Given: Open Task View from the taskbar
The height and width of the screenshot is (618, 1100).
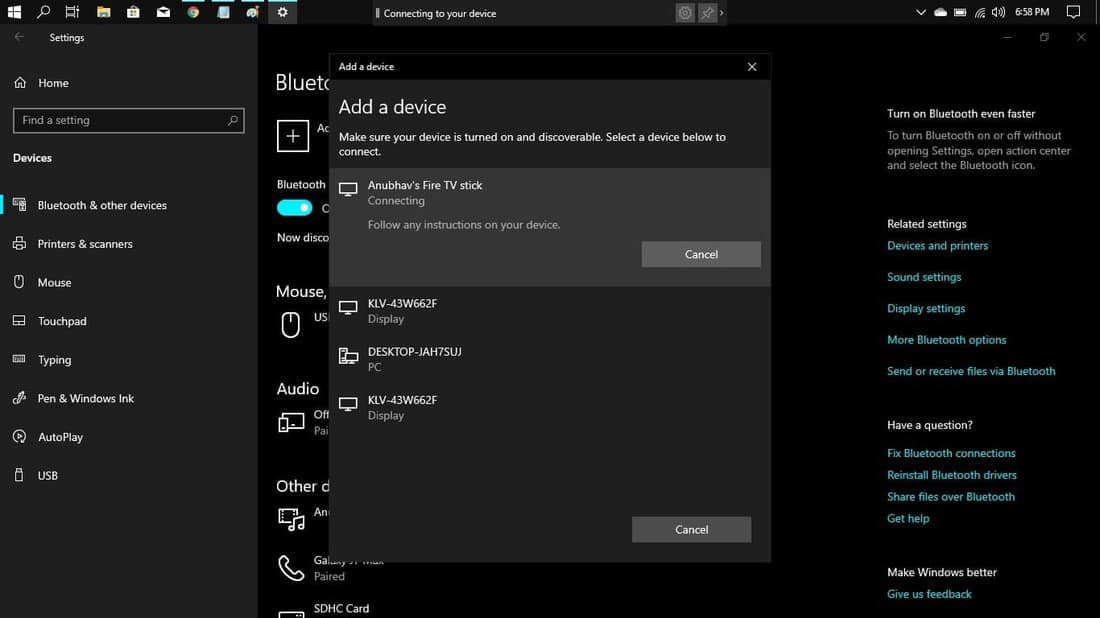Looking at the screenshot, I should click(x=72, y=12).
